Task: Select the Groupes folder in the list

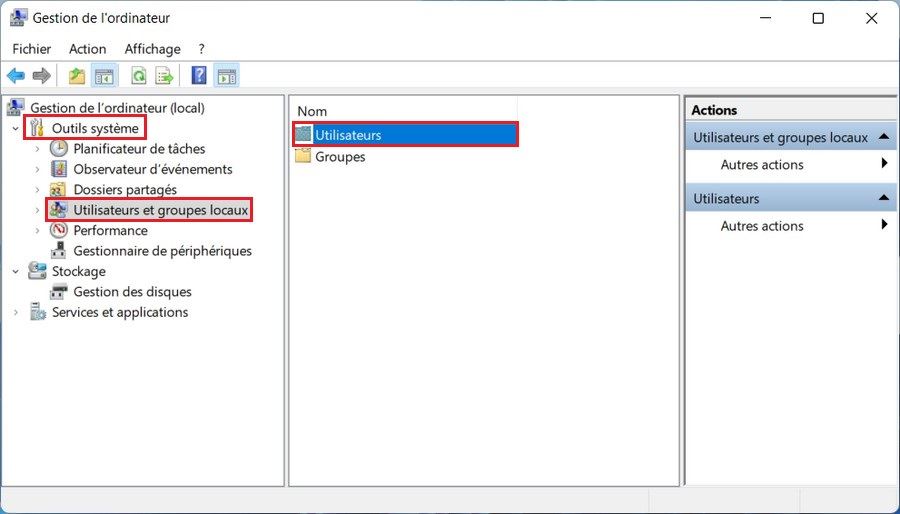Action: click(340, 157)
